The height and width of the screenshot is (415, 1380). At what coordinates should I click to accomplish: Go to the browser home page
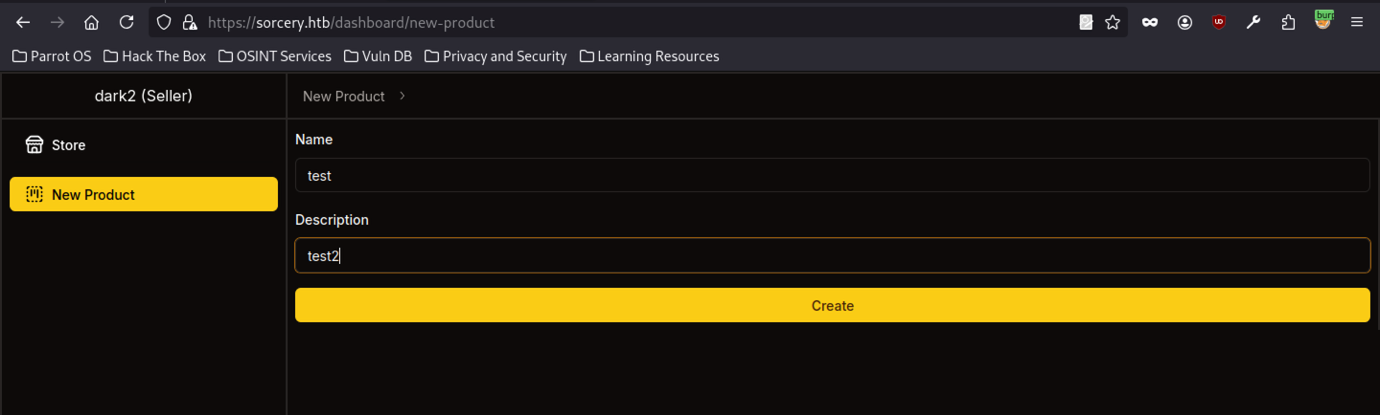pyautogui.click(x=91, y=22)
